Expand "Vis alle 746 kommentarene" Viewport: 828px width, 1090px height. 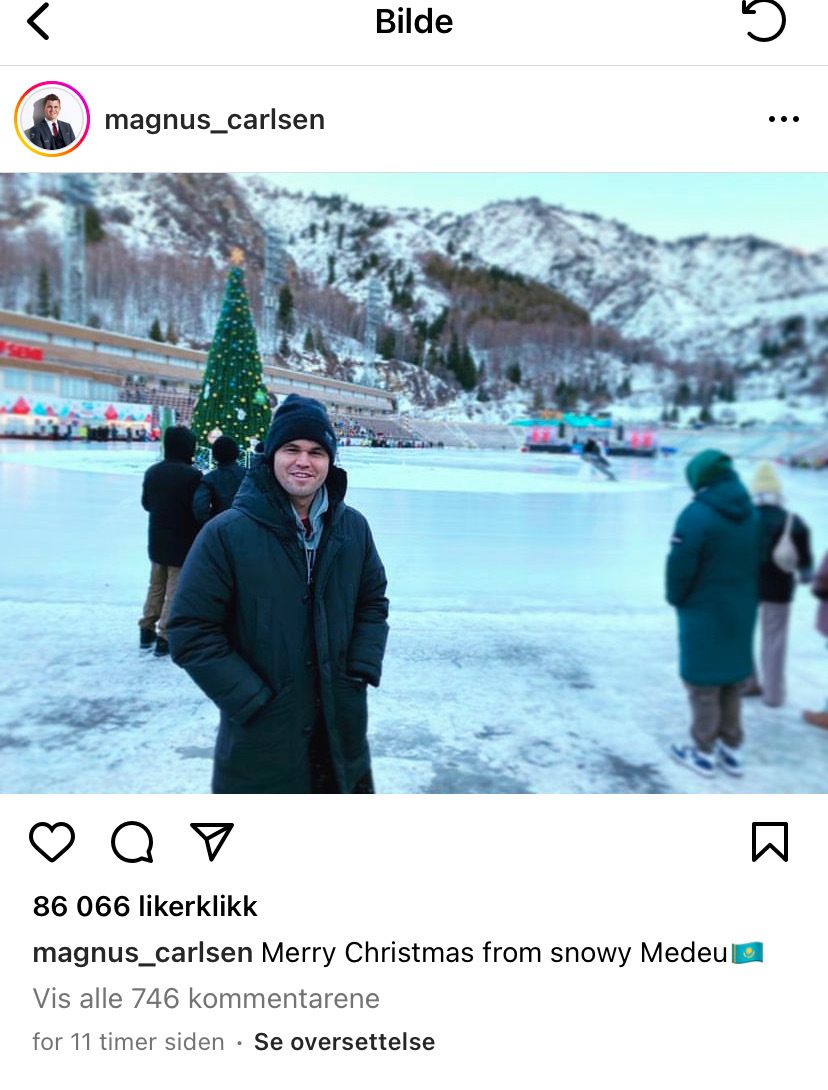point(206,998)
